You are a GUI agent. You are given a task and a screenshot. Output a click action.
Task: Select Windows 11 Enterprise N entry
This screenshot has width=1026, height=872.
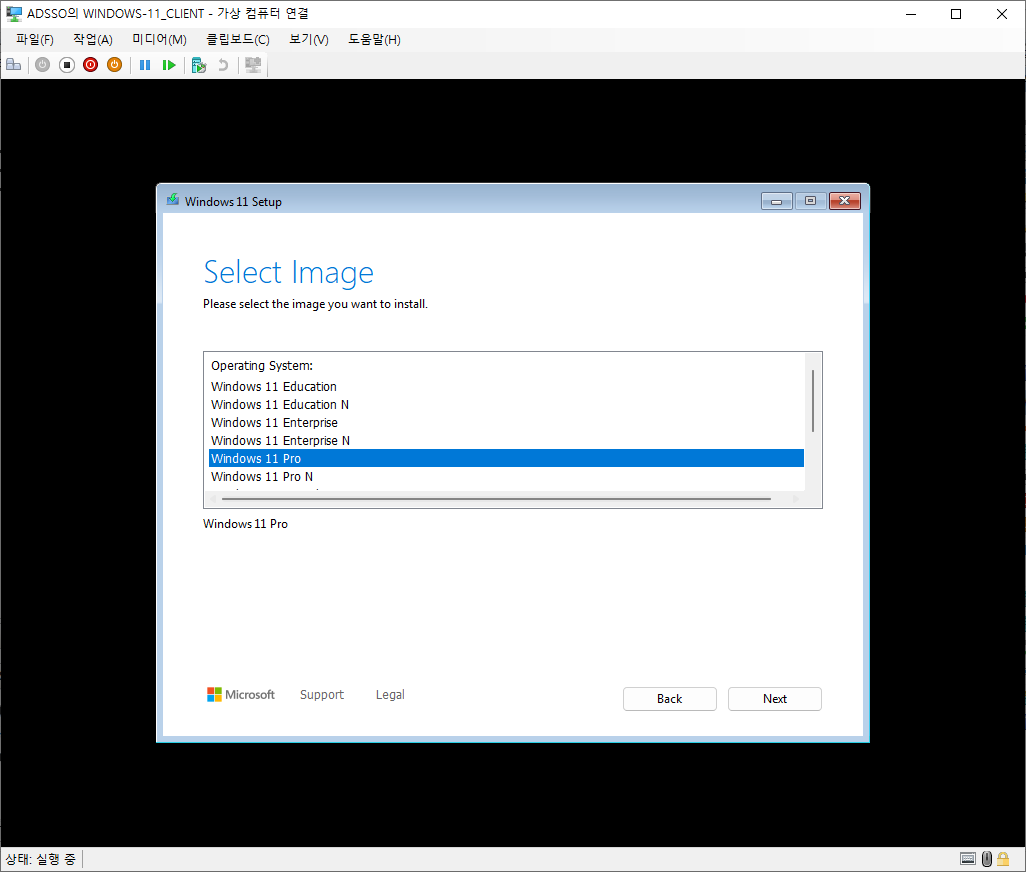[x=506, y=440]
